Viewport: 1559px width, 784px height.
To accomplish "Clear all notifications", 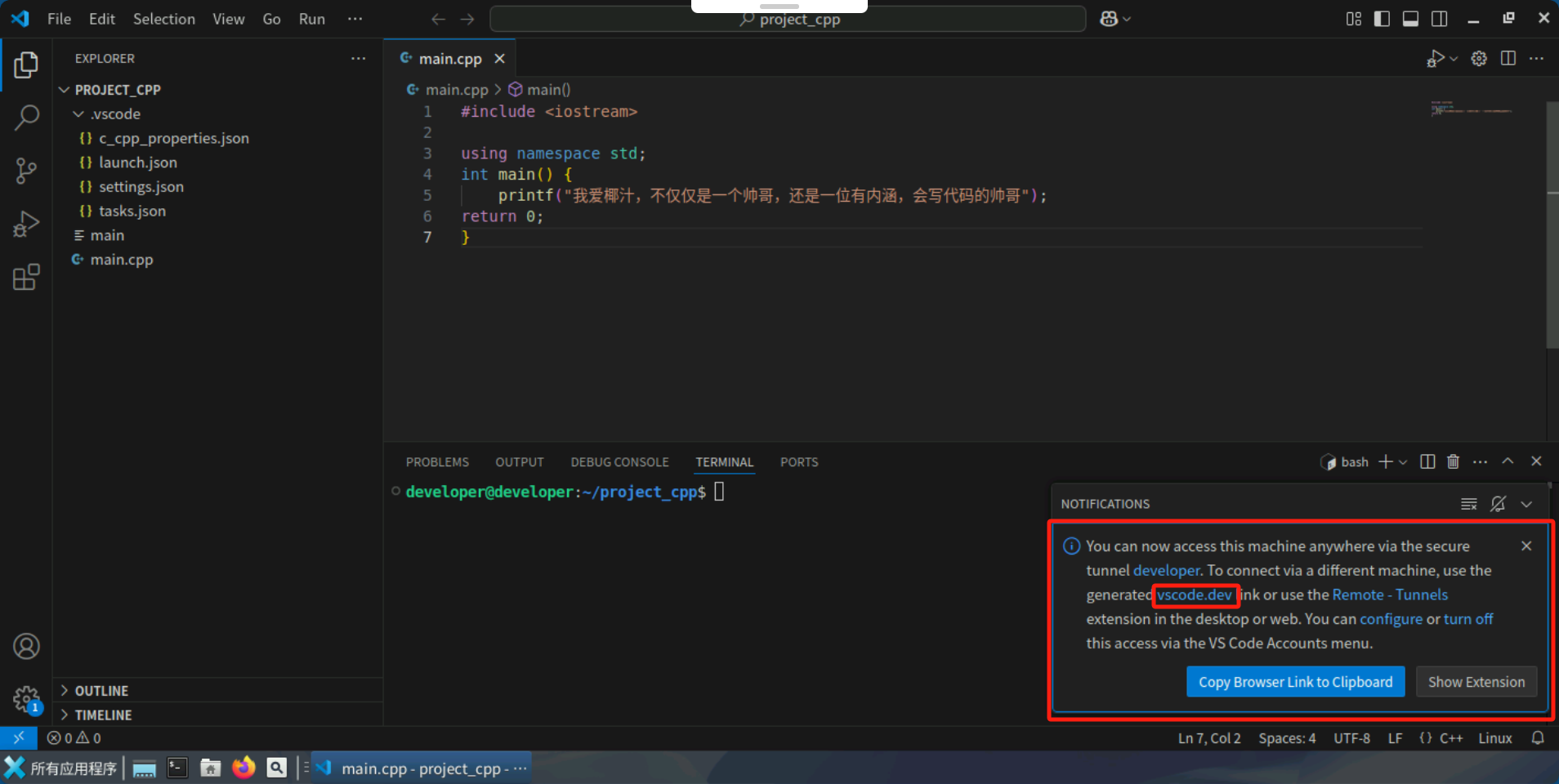I will pyautogui.click(x=1468, y=503).
